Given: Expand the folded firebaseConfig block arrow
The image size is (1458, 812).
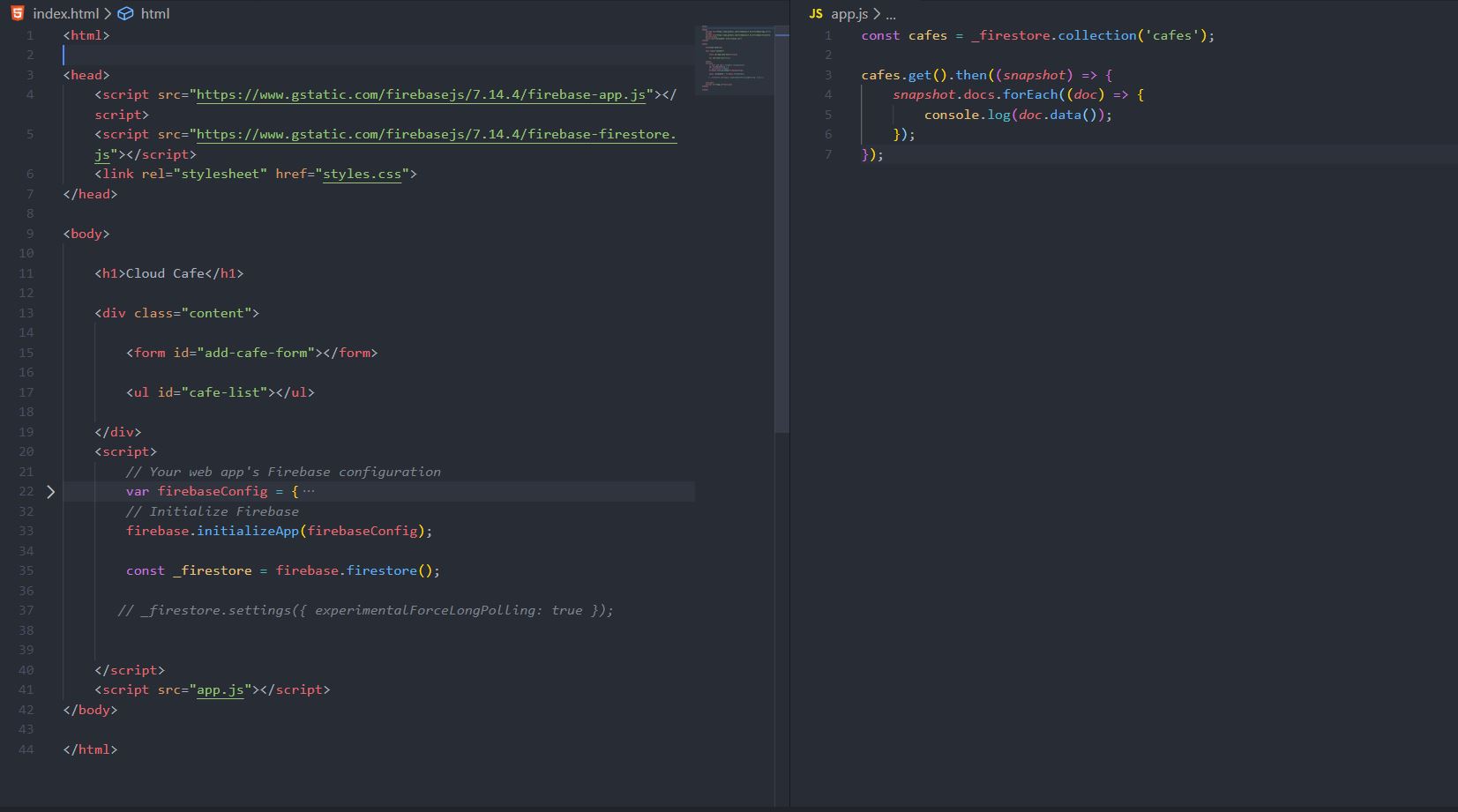Looking at the screenshot, I should pyautogui.click(x=50, y=492).
